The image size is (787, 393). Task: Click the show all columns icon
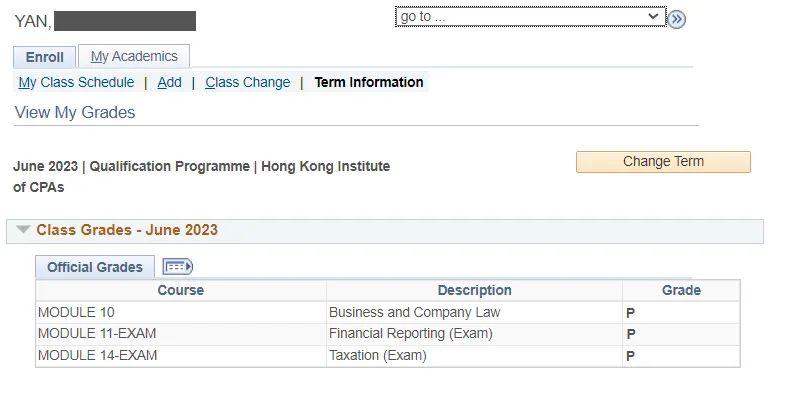click(x=178, y=267)
